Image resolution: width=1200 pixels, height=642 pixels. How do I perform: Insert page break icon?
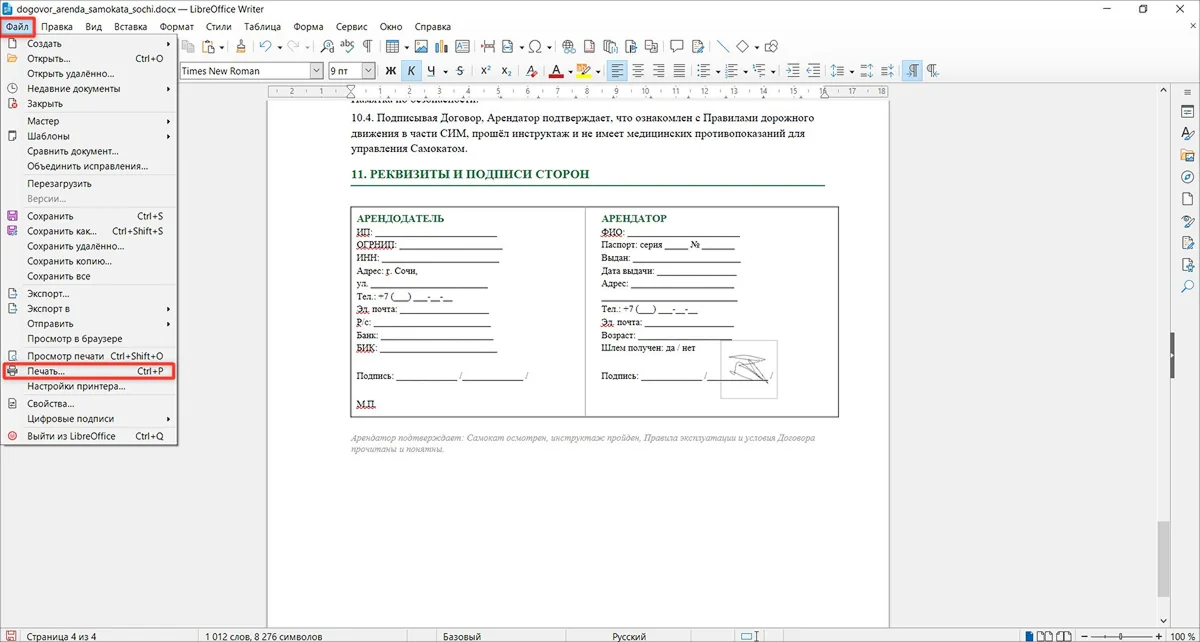point(488,46)
